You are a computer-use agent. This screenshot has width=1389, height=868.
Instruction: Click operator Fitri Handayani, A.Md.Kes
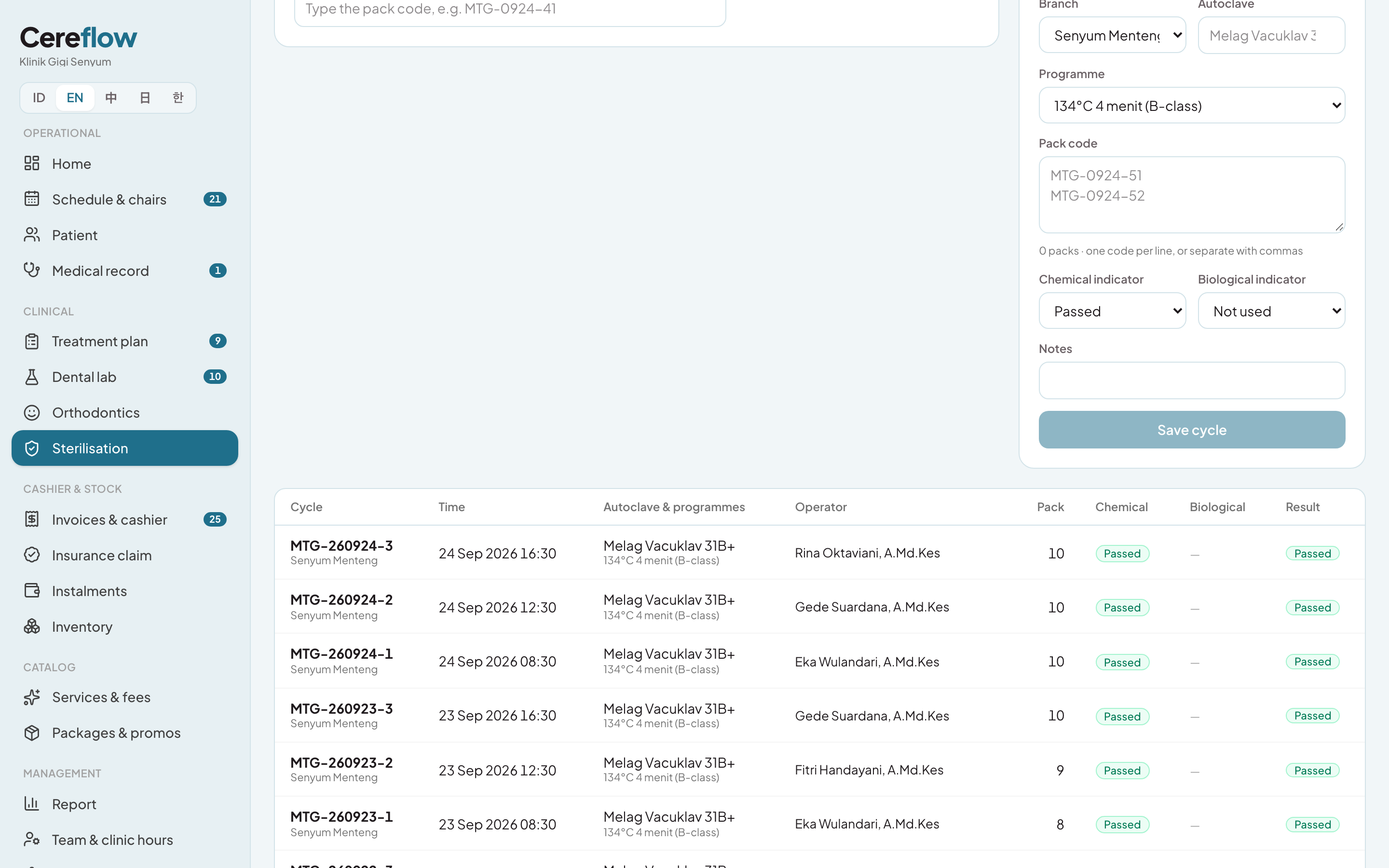coord(869,770)
